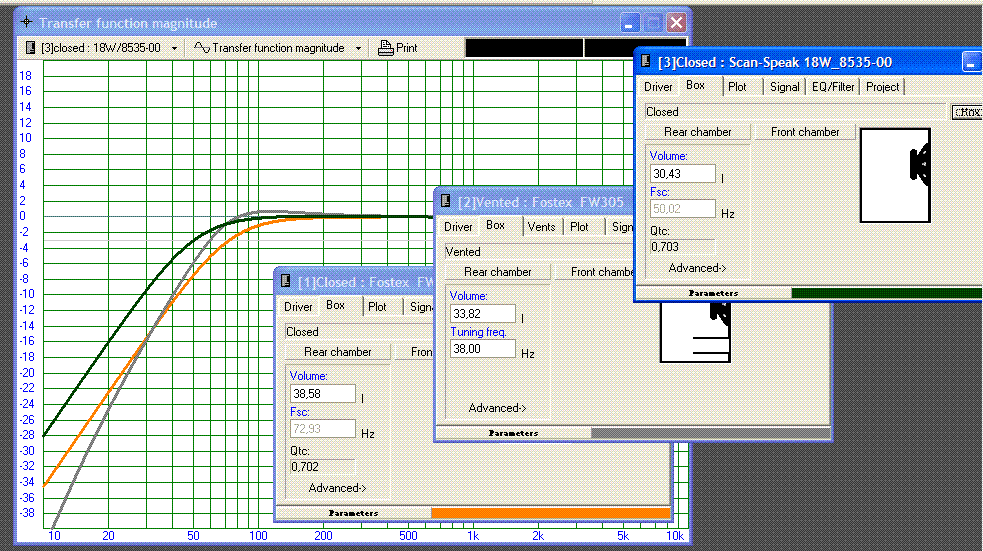The height and width of the screenshot is (551, 983).
Task: Open Project tab in [3]Closed Scan-Speak window
Action: pyautogui.click(x=882, y=87)
